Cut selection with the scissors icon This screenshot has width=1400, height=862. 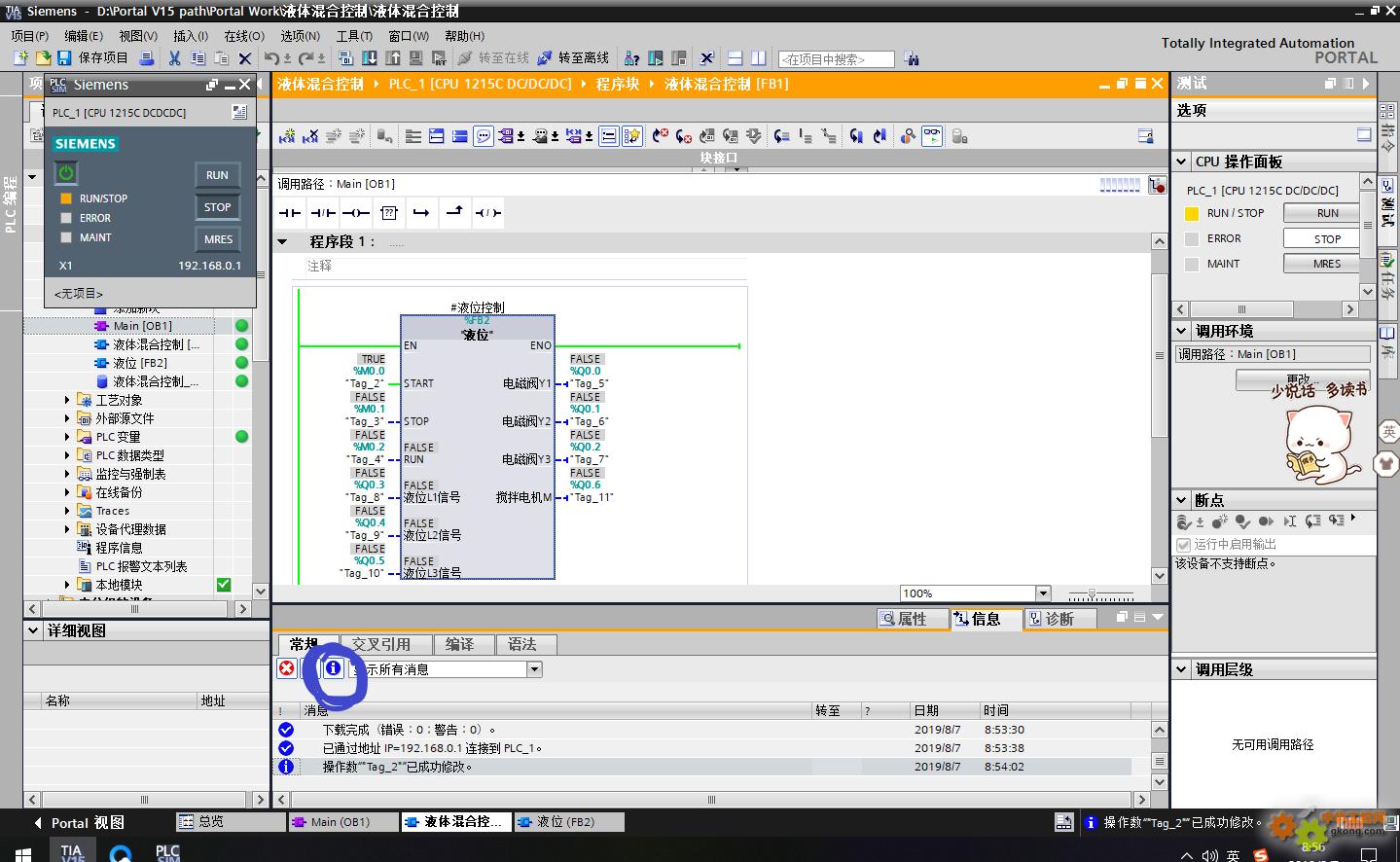(173, 58)
